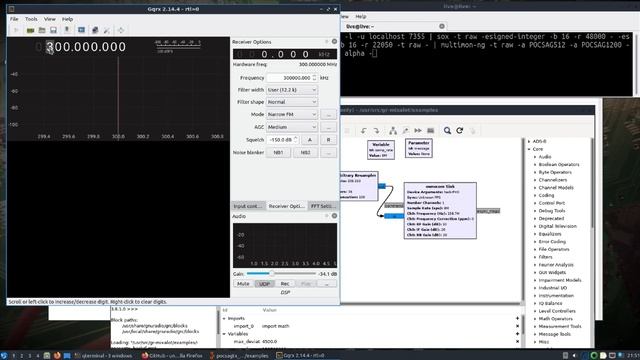Click the I/Q recording icon in Gqrx toolbar

(x=67, y=30)
